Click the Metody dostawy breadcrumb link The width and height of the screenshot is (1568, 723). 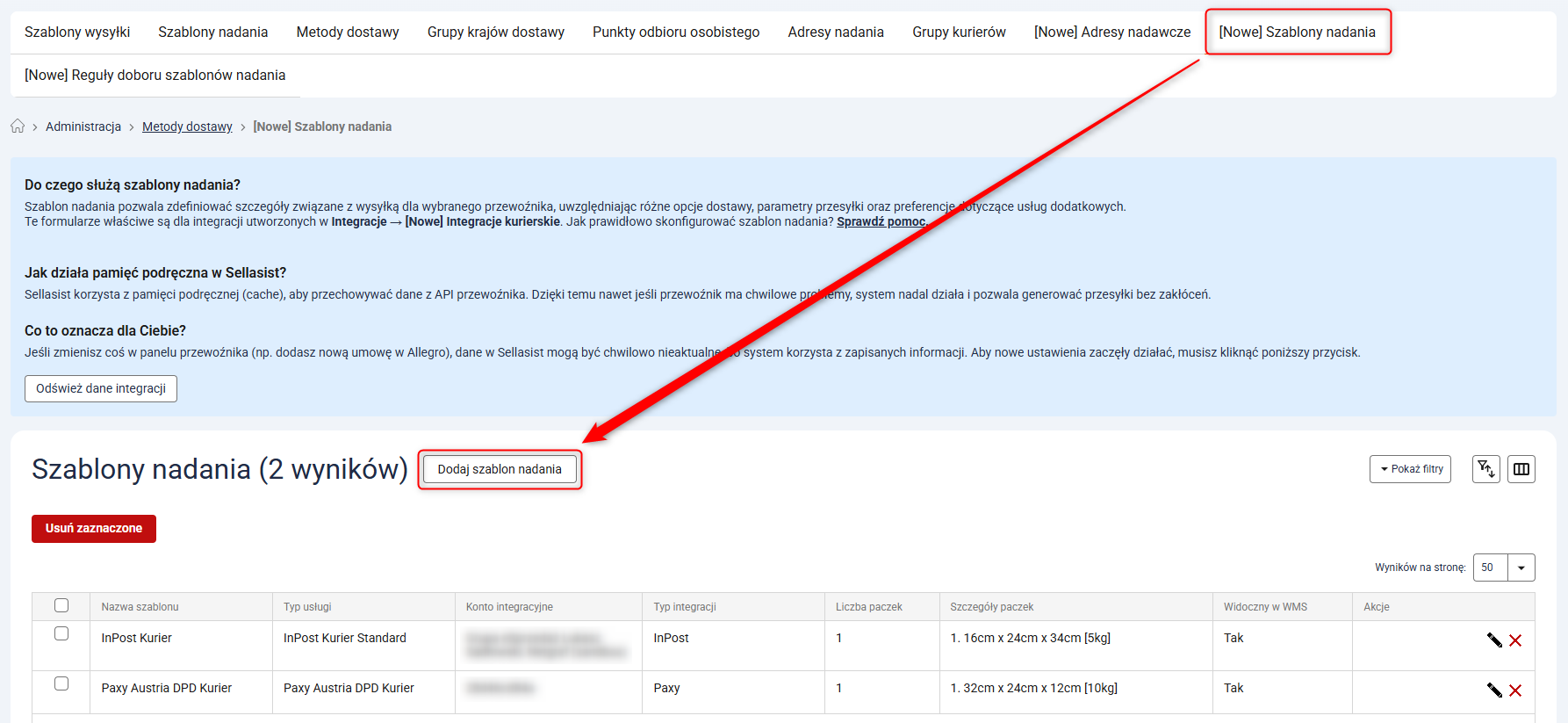pyautogui.click(x=187, y=127)
